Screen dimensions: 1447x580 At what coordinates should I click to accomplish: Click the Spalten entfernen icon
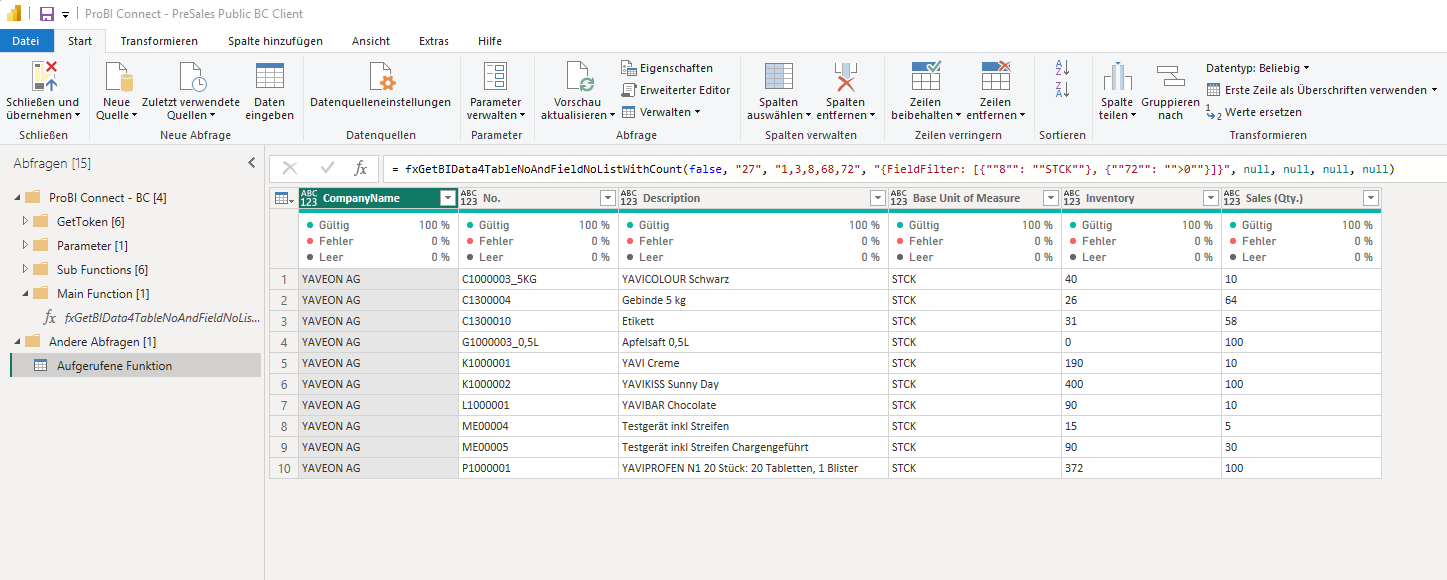pos(846,77)
